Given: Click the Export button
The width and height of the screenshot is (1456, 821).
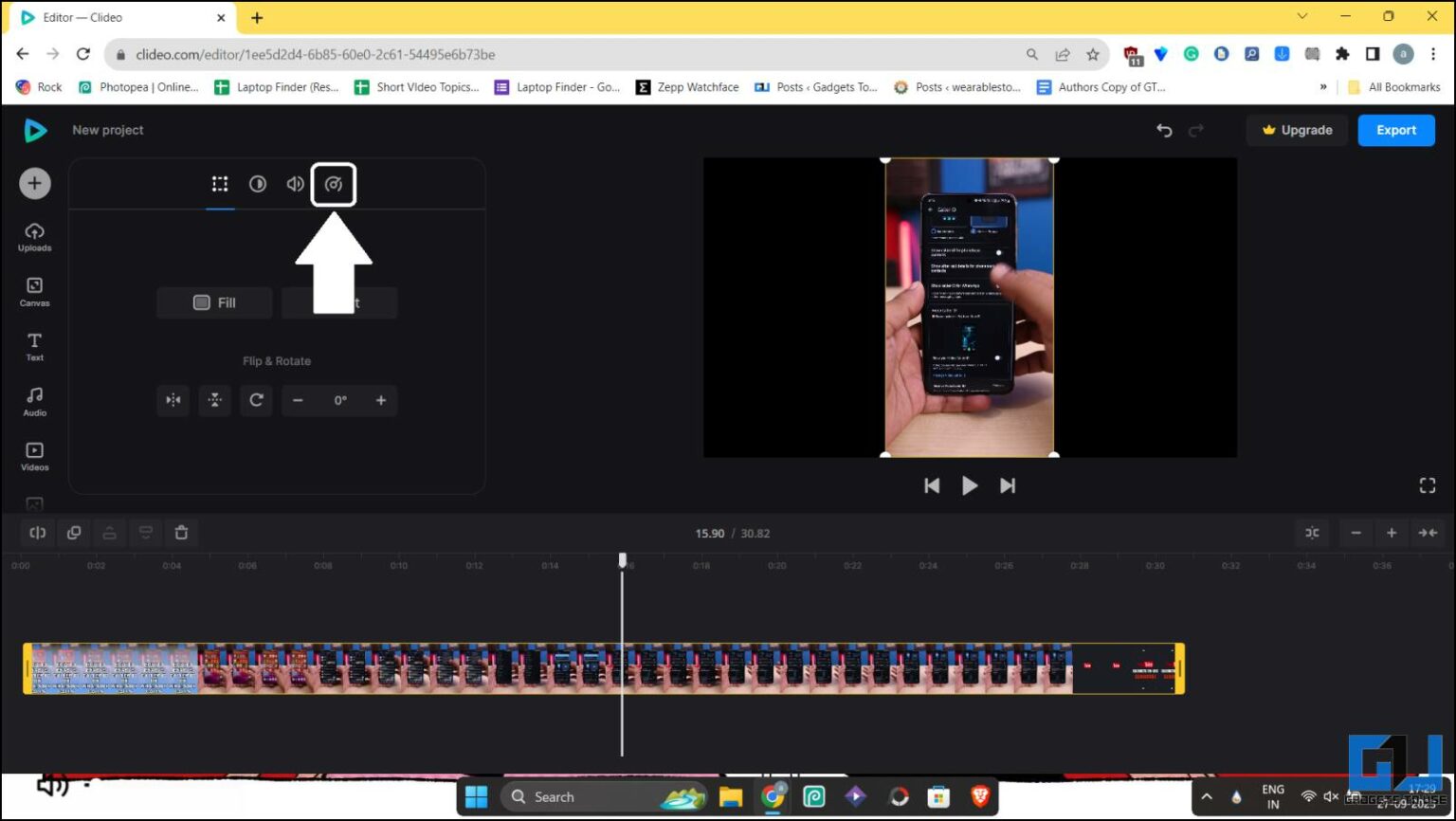Looking at the screenshot, I should click(x=1395, y=130).
